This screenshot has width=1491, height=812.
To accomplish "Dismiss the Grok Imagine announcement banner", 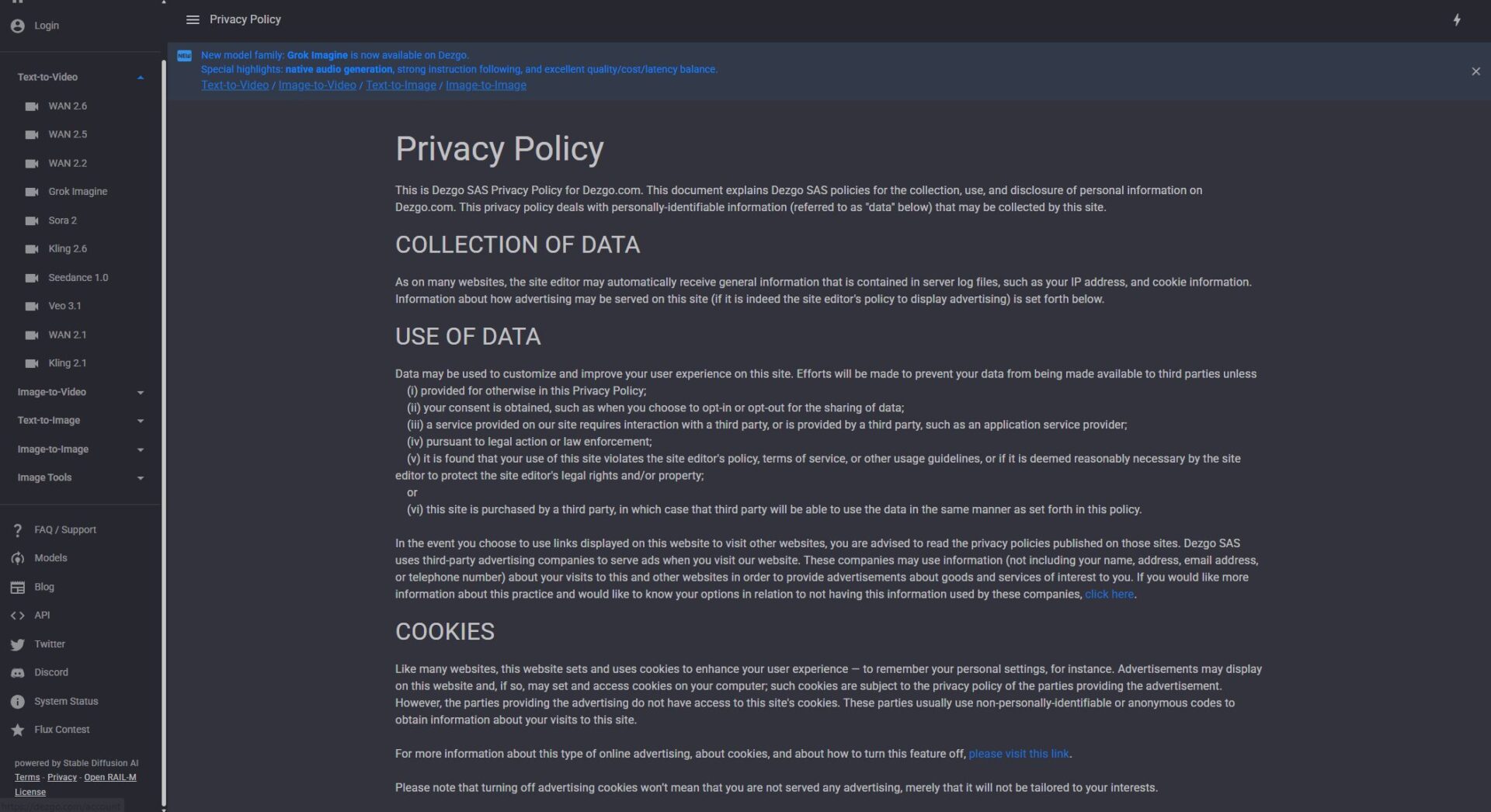I will 1475,71.
